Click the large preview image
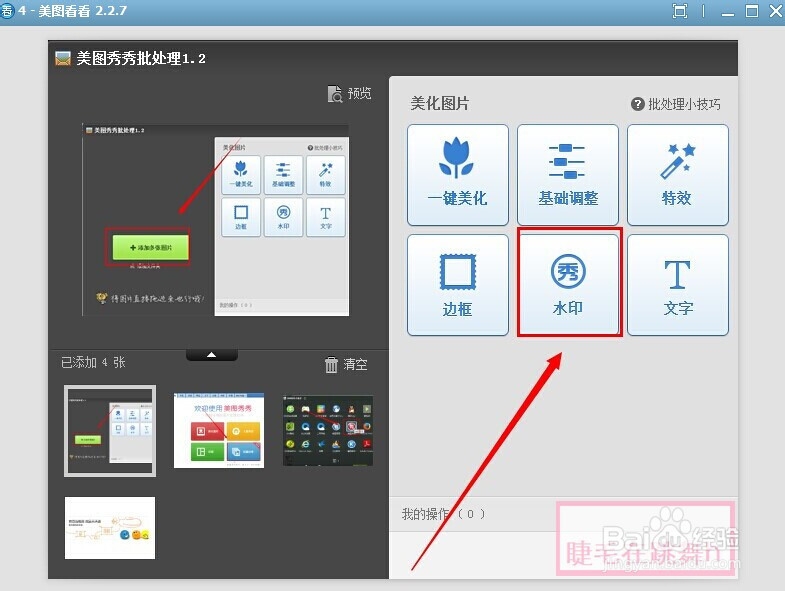The width and height of the screenshot is (785, 591). (216, 220)
